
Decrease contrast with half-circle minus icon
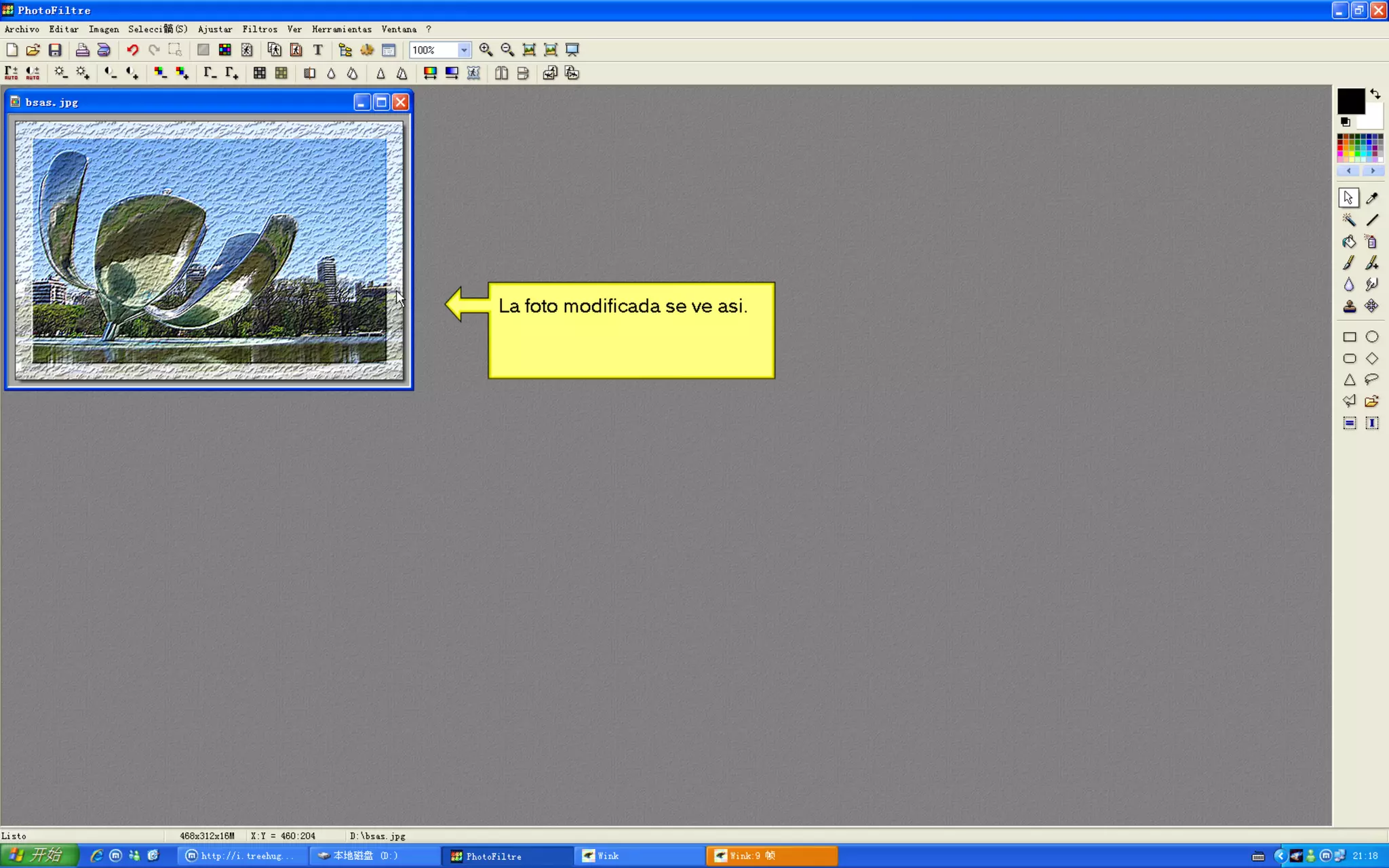pos(111,73)
